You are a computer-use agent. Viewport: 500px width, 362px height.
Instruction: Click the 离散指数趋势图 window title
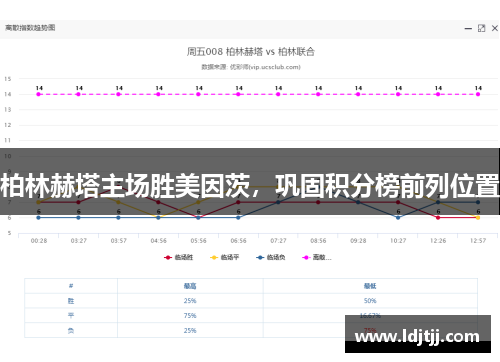[x=30, y=28]
